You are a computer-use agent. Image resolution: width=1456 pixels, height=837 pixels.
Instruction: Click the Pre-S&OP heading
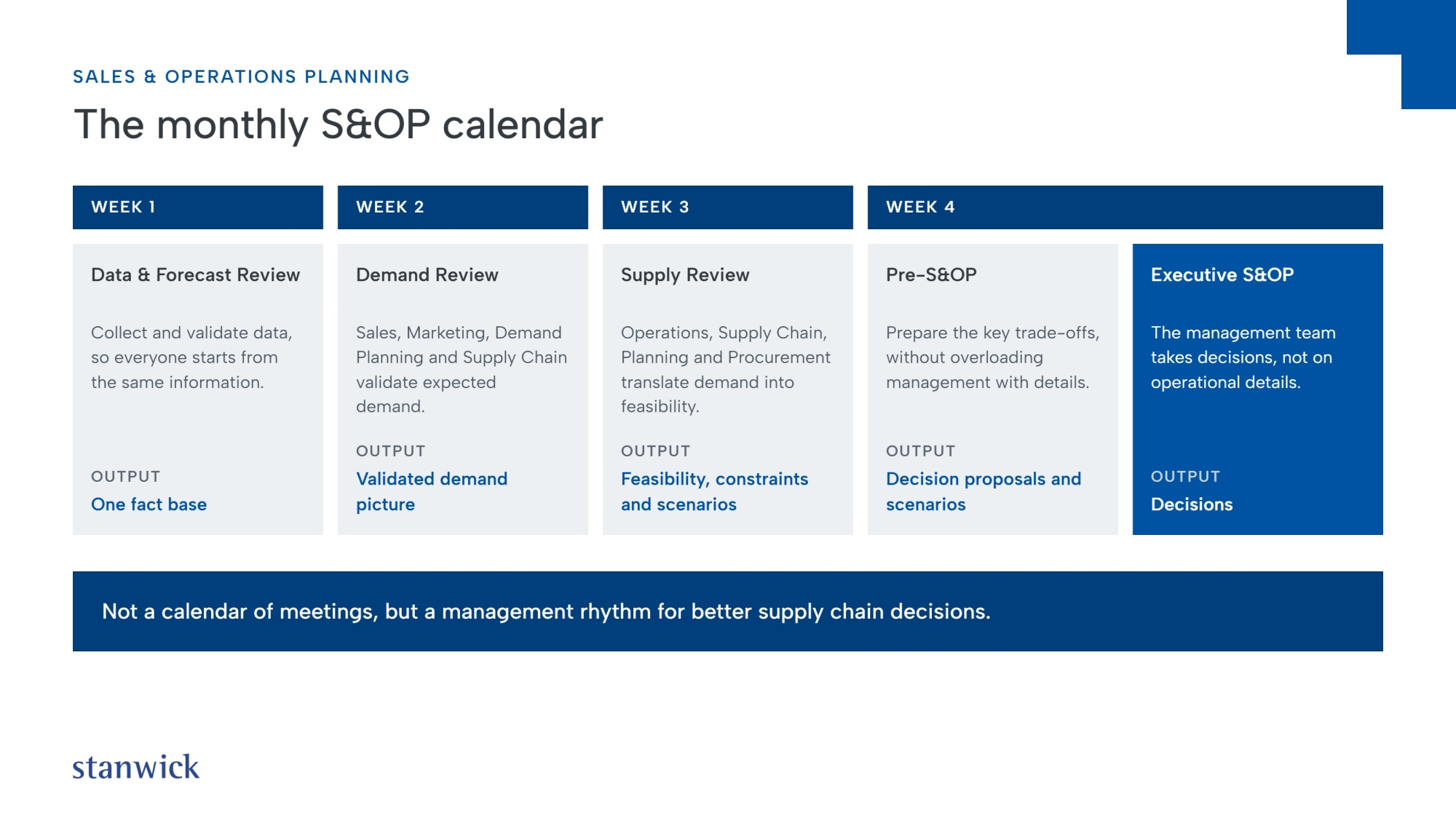[931, 274]
